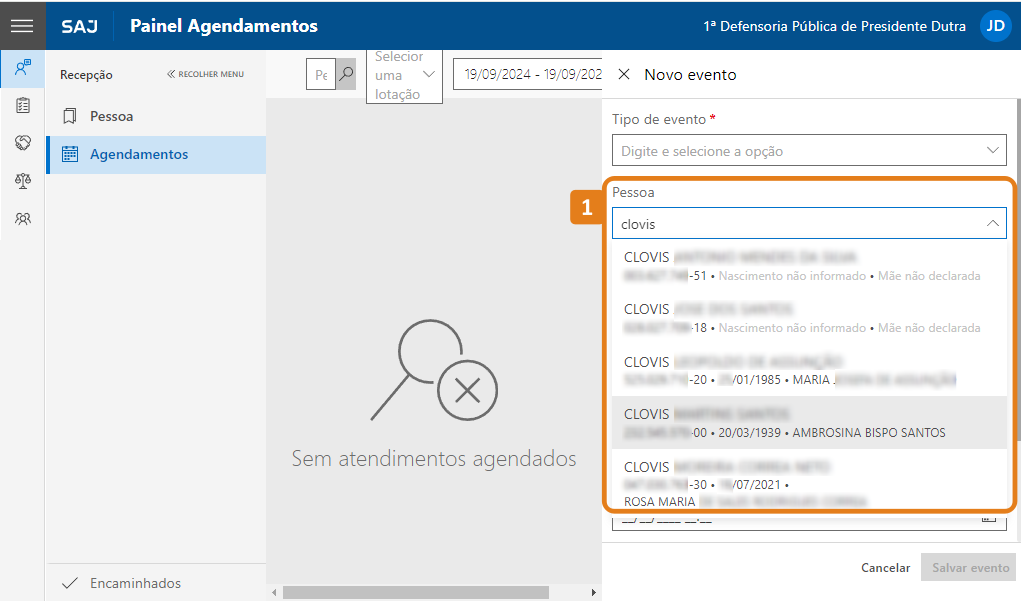
Task: Click the JD user avatar
Action: point(996,26)
